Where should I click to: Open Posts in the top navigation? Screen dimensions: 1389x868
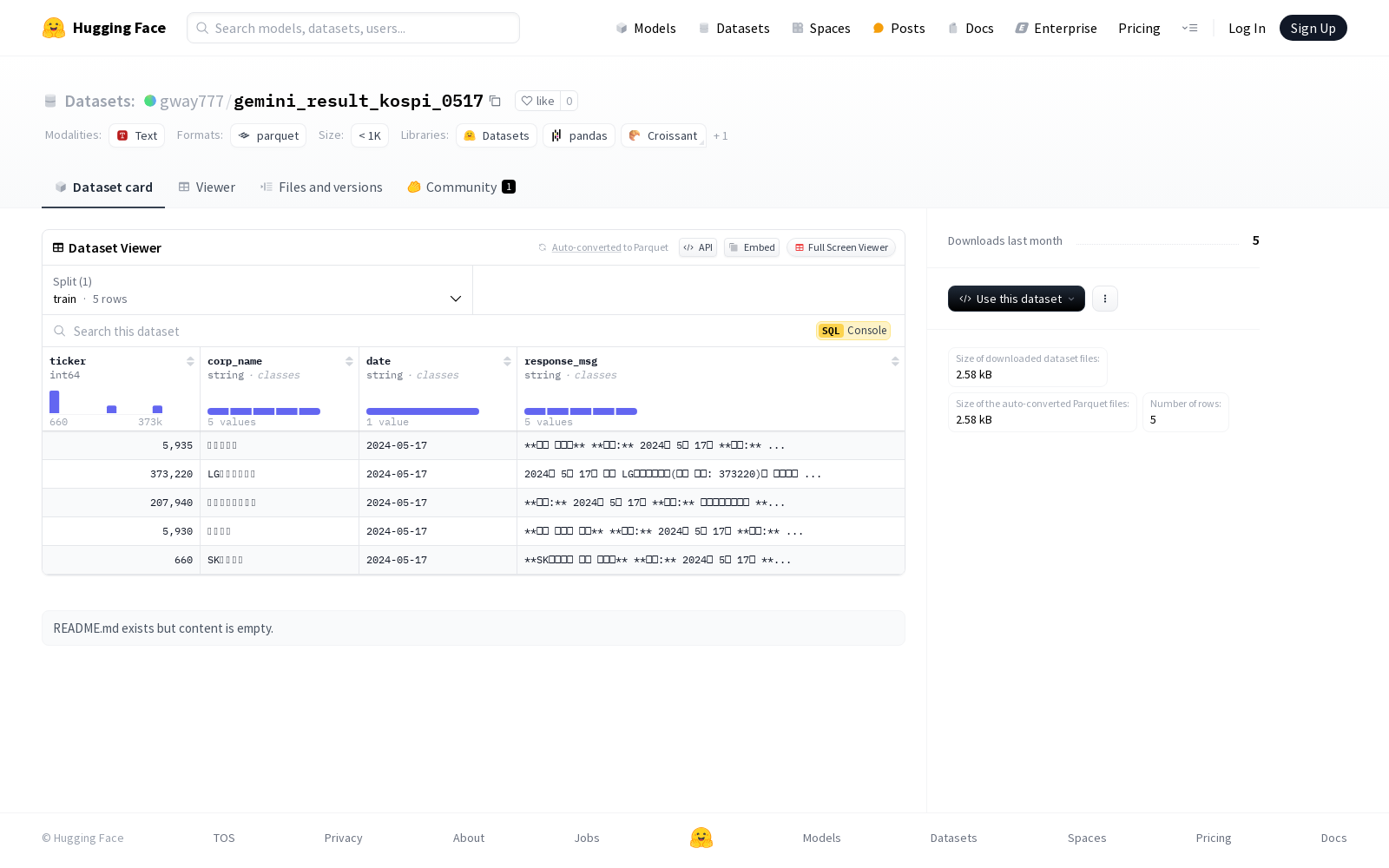pyautogui.click(x=899, y=28)
